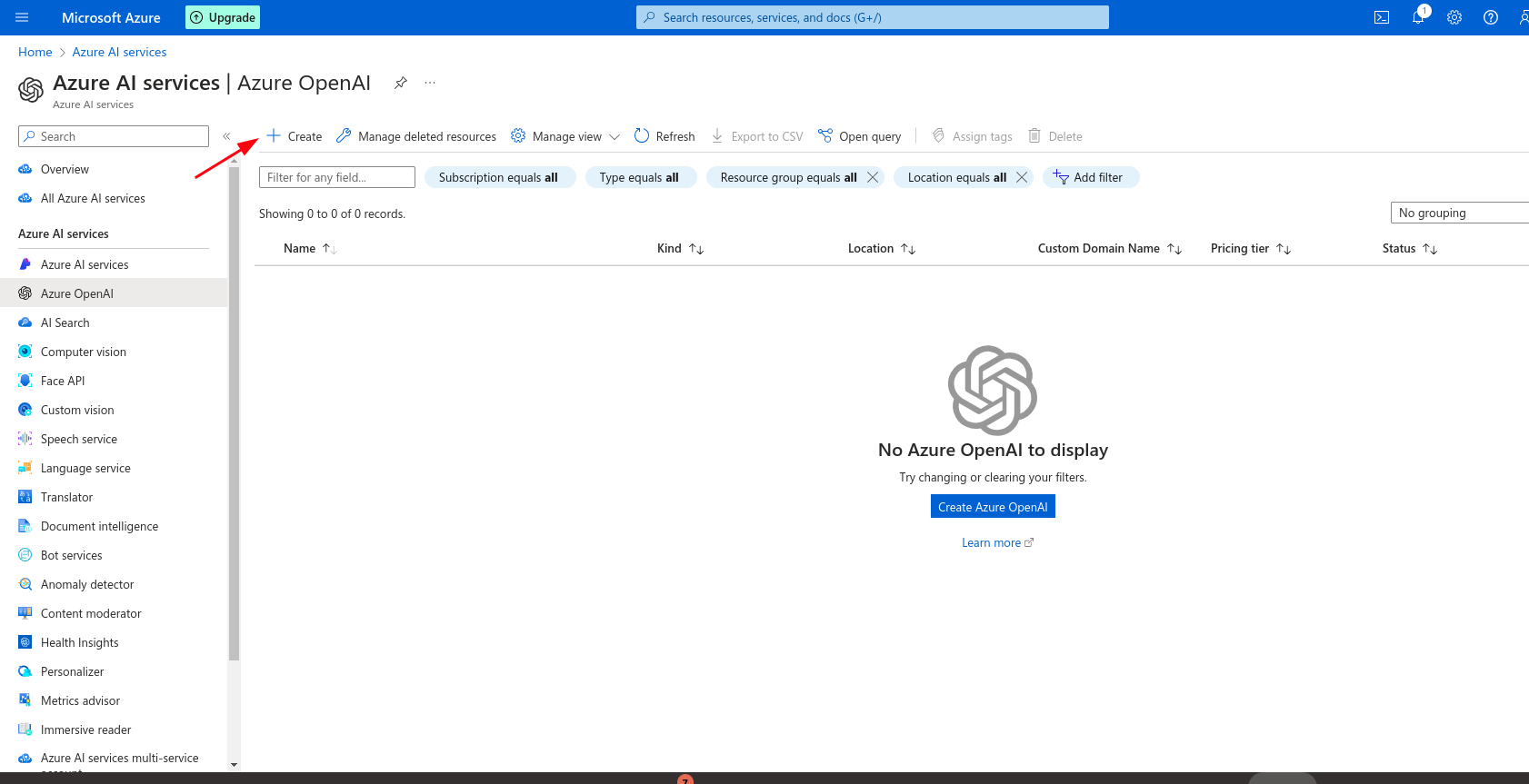This screenshot has height=784, width=1529.
Task: Open Face API sidebar item
Action: tap(114, 381)
